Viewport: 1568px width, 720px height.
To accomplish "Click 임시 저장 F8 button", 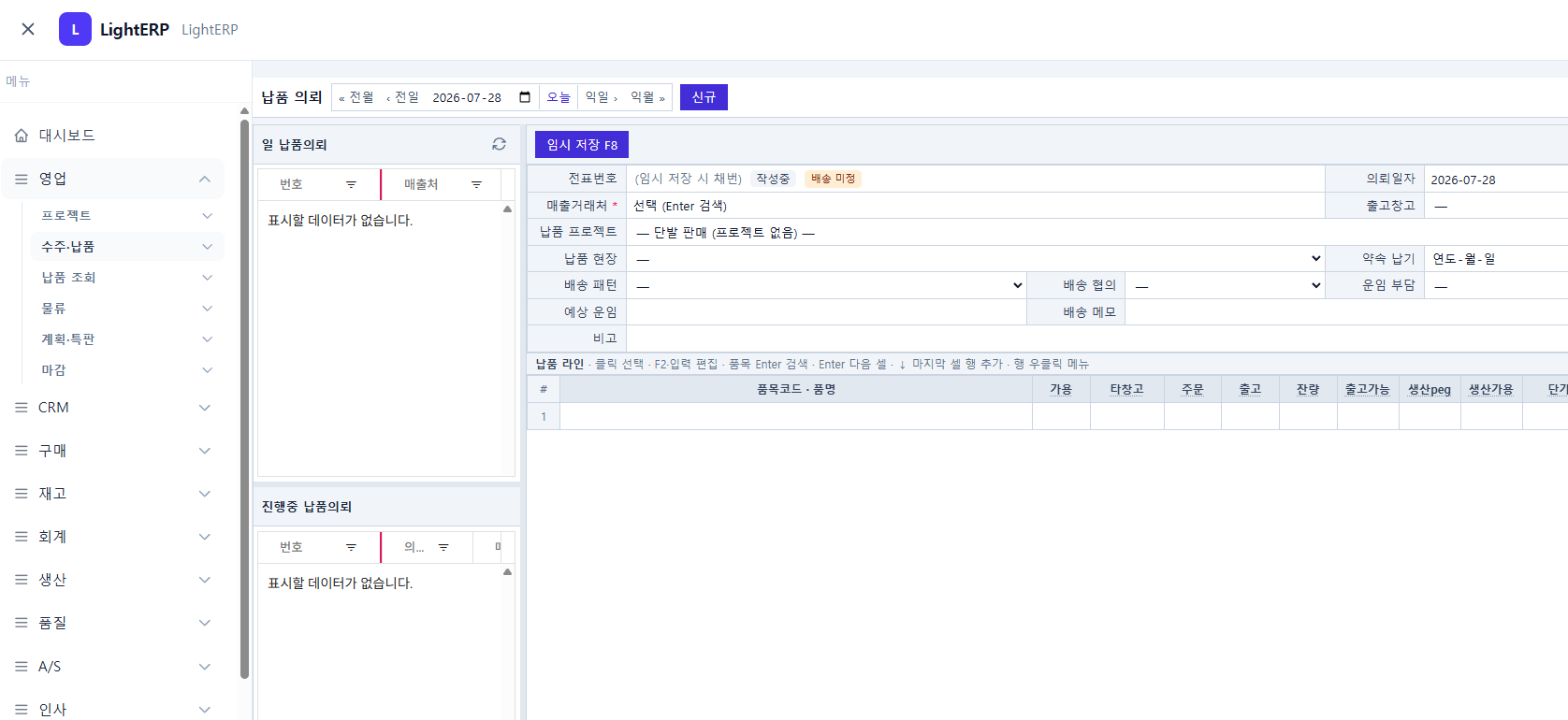I will point(582,145).
